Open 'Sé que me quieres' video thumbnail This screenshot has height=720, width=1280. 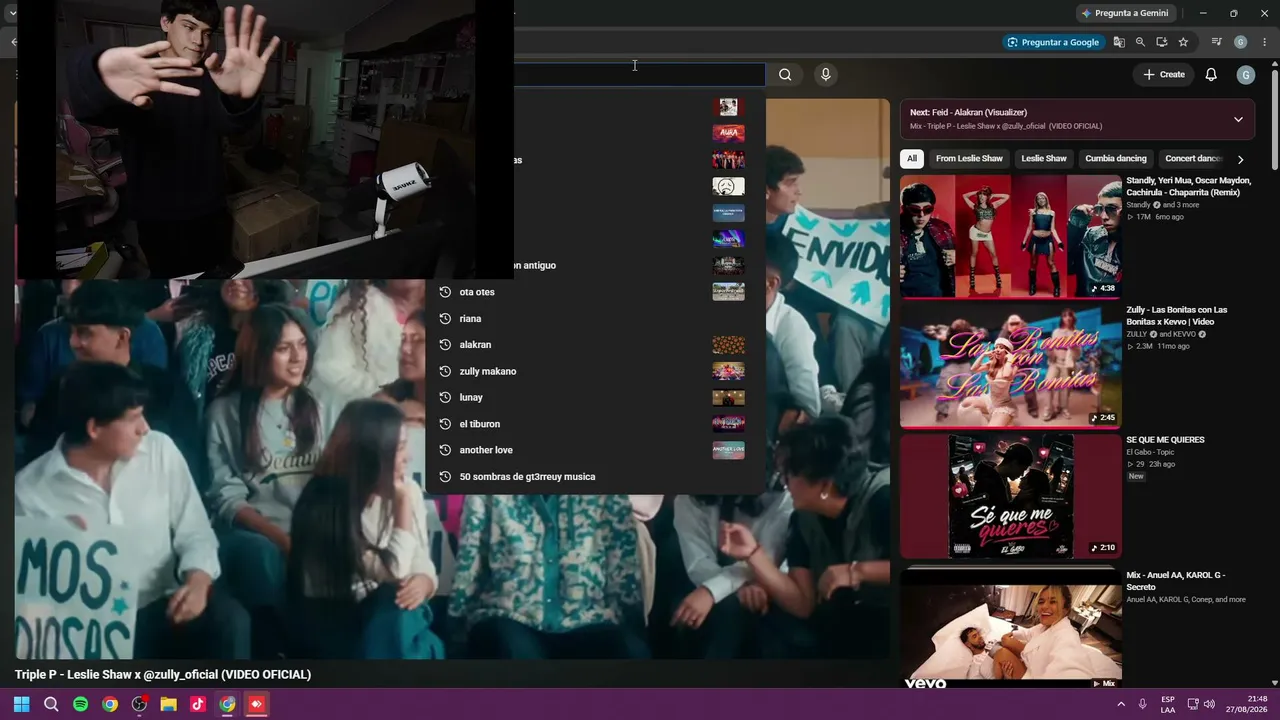1011,496
